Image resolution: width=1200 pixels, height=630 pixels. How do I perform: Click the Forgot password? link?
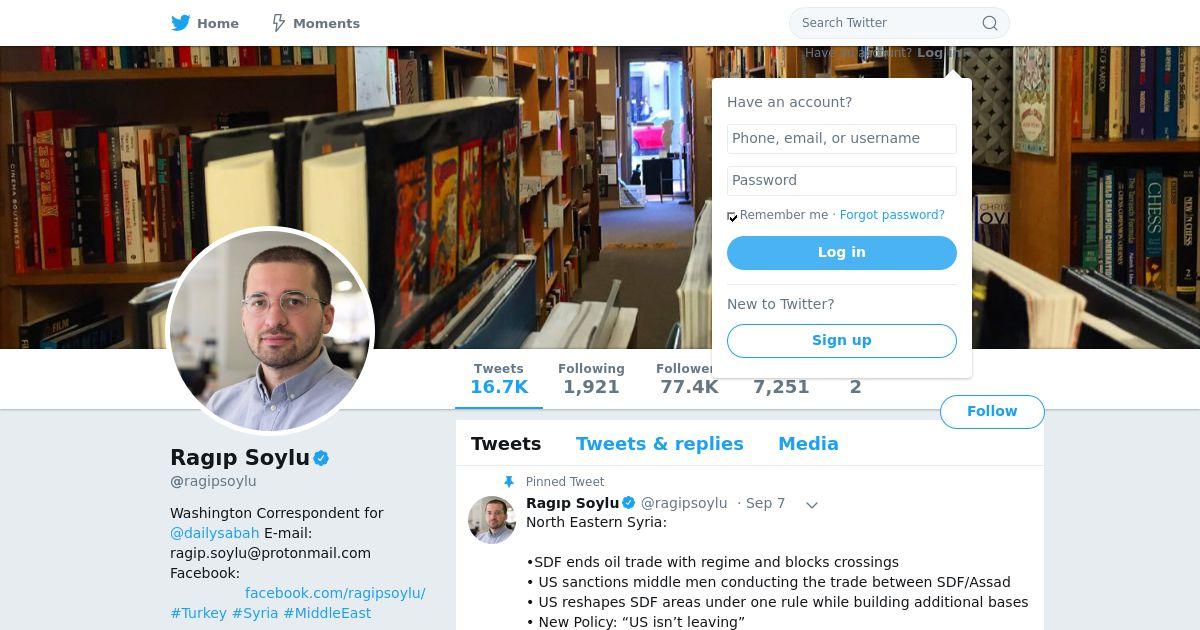click(892, 215)
